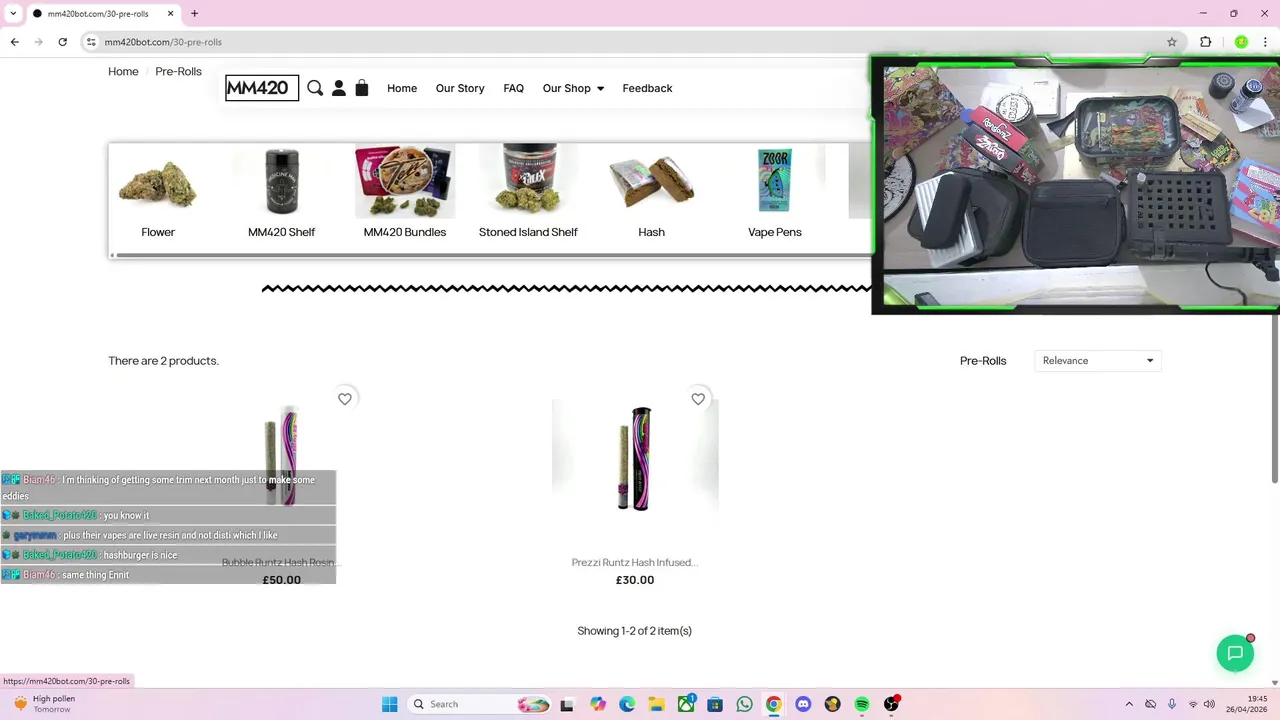Image resolution: width=1280 pixels, height=720 pixels.
Task: Open the site search magnifier icon
Action: (x=315, y=88)
